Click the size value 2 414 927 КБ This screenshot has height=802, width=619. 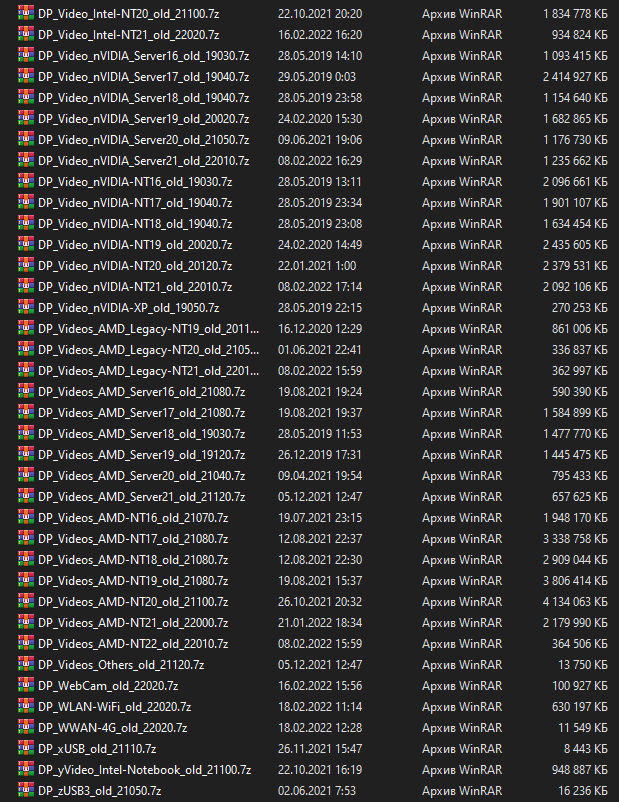tap(575, 77)
